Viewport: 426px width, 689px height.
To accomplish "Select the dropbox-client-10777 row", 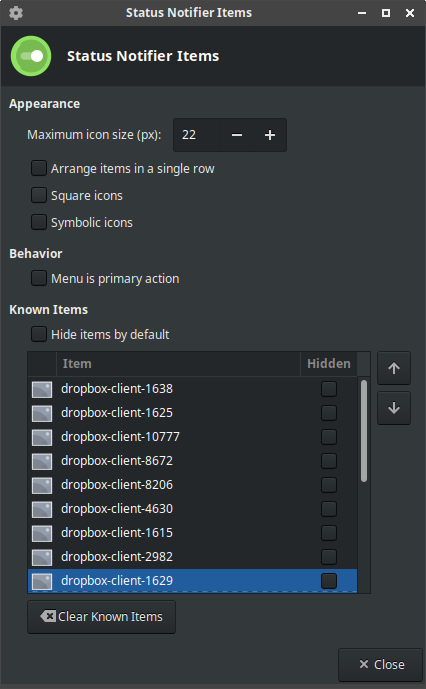I will tap(193, 437).
